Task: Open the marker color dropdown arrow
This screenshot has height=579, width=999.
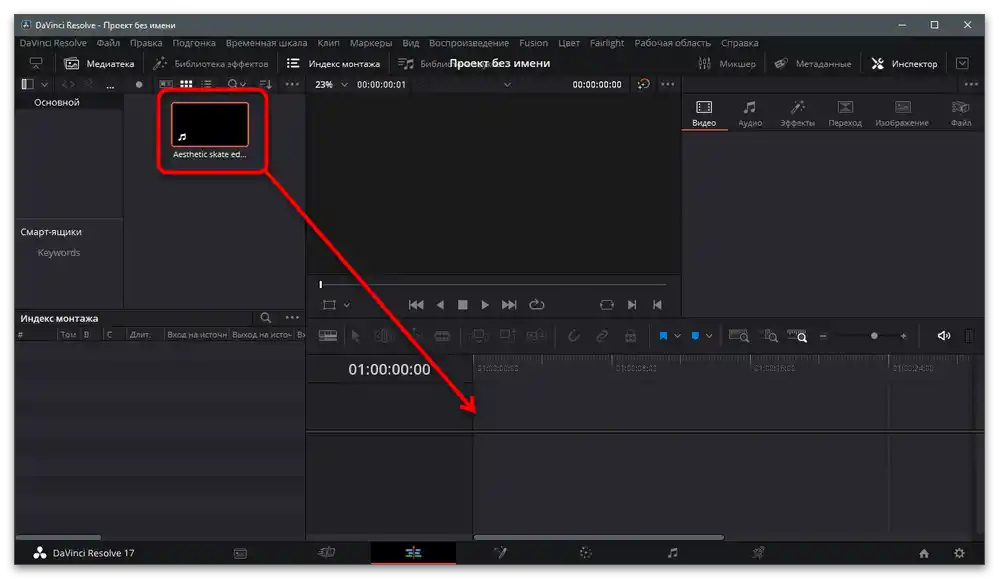Action: (708, 336)
